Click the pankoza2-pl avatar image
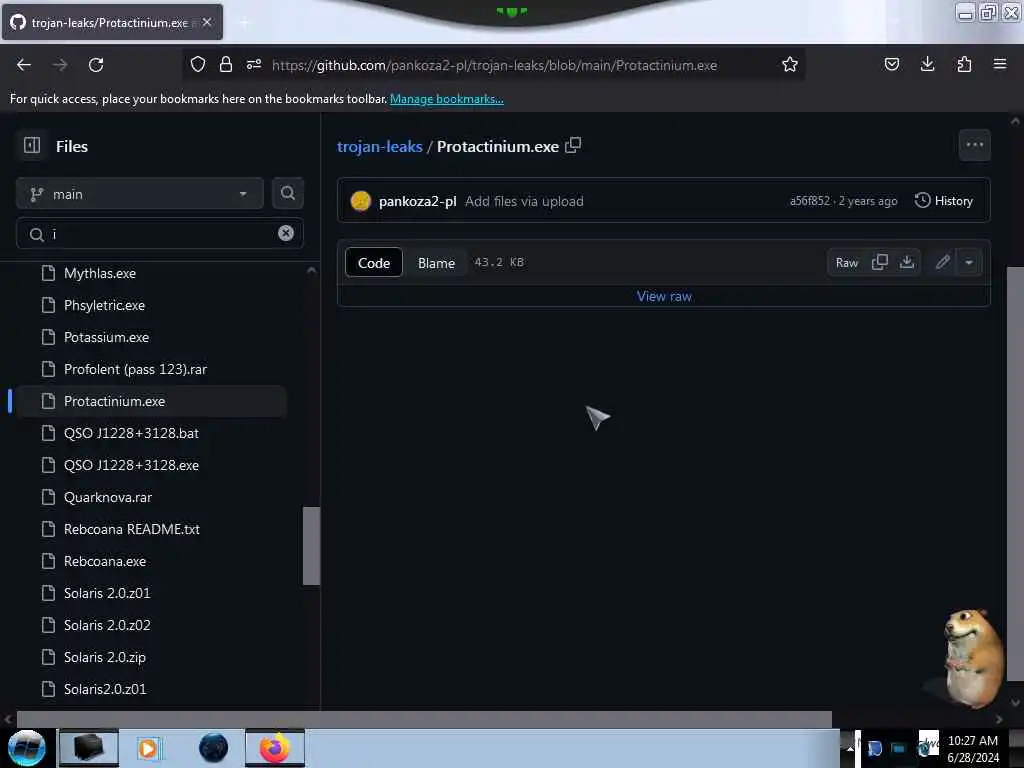Image resolution: width=1024 pixels, height=768 pixels. (x=360, y=200)
